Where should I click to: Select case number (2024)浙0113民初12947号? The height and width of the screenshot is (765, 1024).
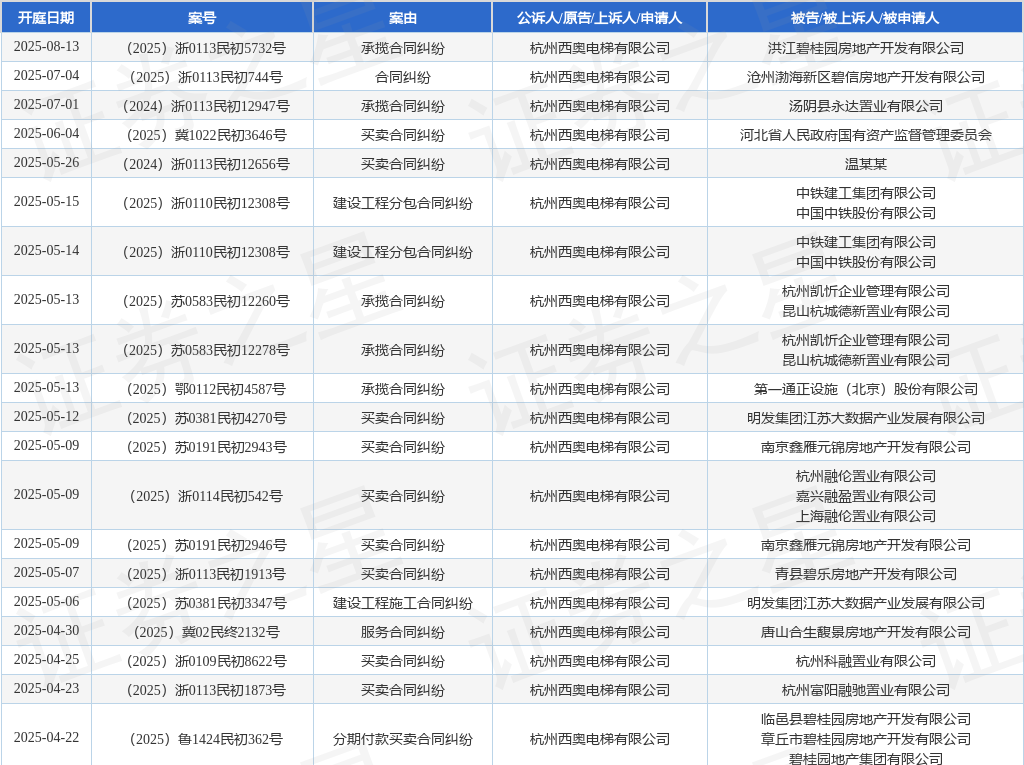click(x=206, y=106)
